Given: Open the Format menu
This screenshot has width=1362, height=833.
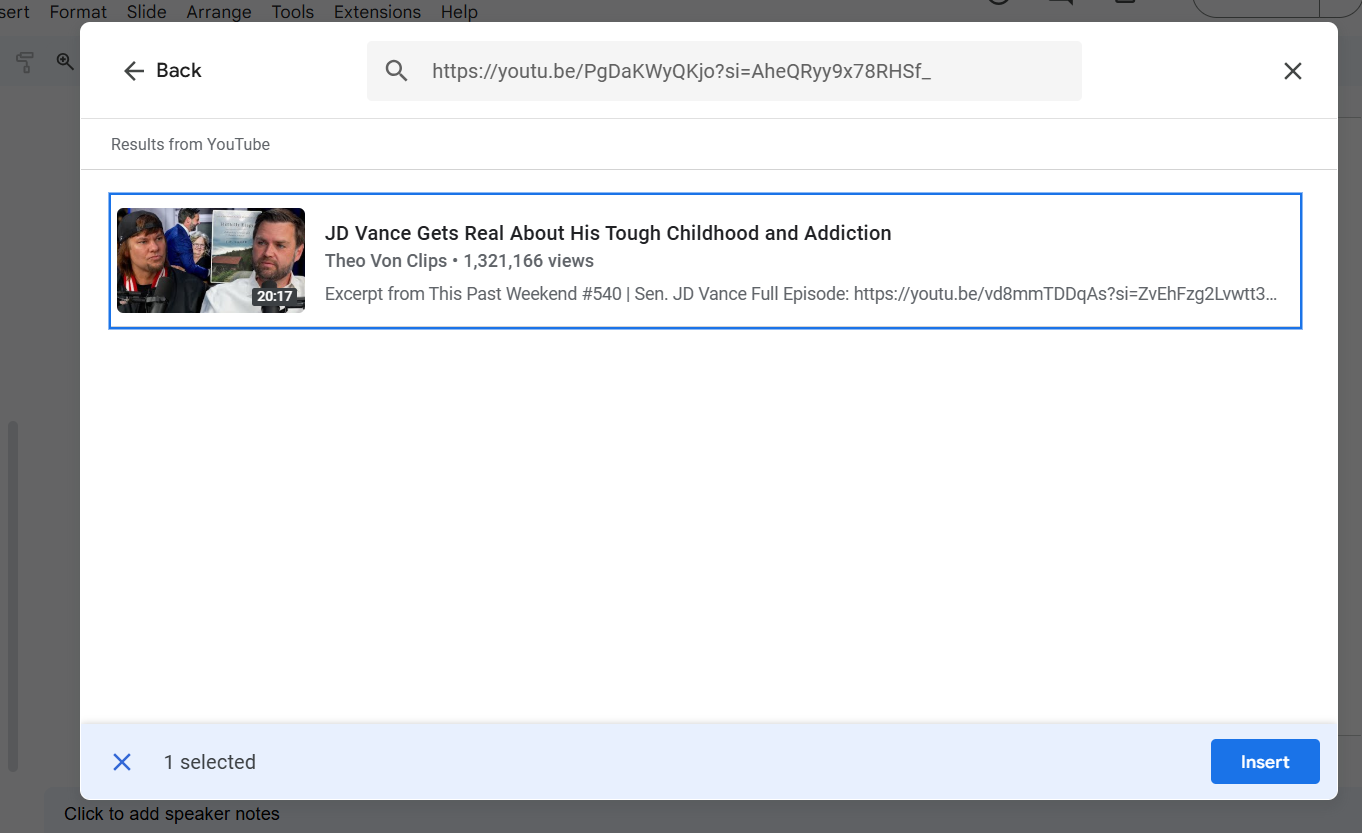Looking at the screenshot, I should click(x=78, y=12).
